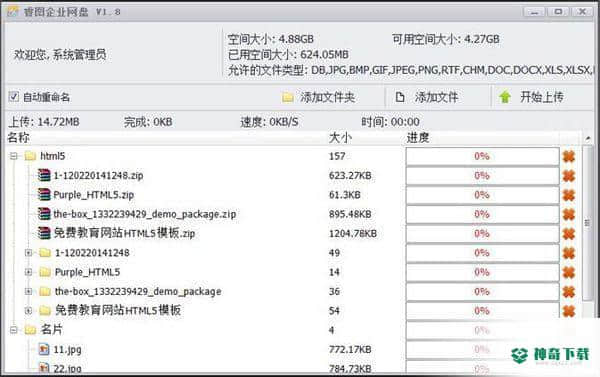Click the 进度 column header
600x377 pixels.
(x=418, y=137)
